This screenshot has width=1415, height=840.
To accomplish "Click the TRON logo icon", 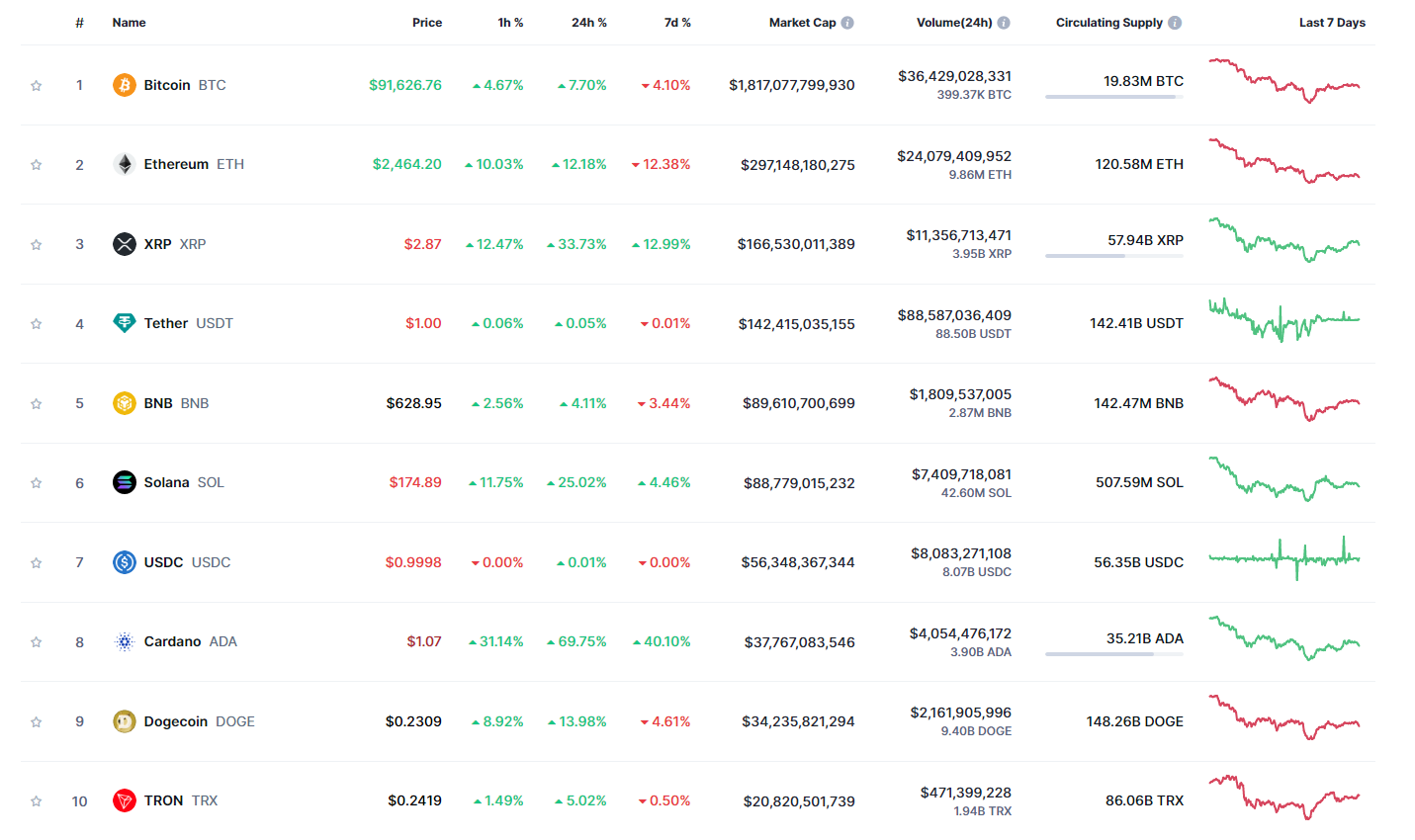I will click(124, 800).
